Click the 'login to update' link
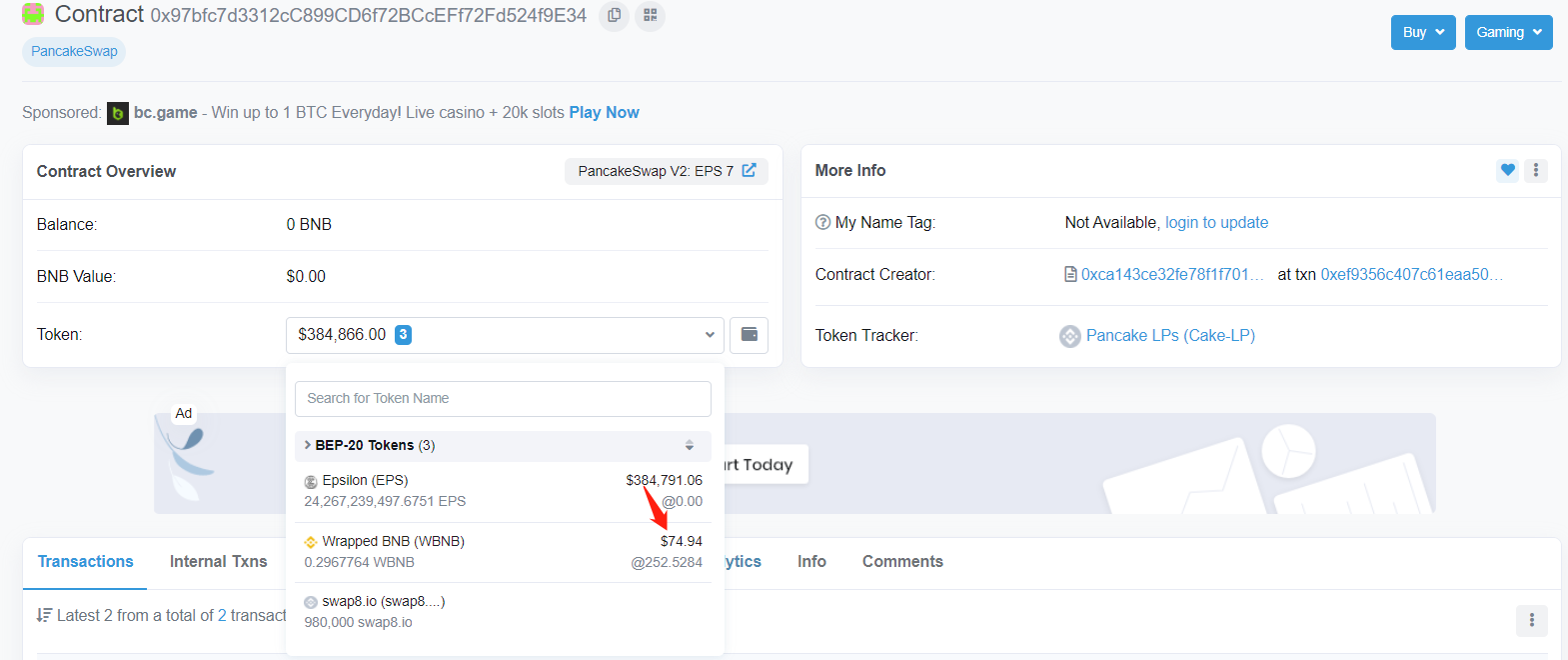The height and width of the screenshot is (660, 1568). pos(1216,222)
